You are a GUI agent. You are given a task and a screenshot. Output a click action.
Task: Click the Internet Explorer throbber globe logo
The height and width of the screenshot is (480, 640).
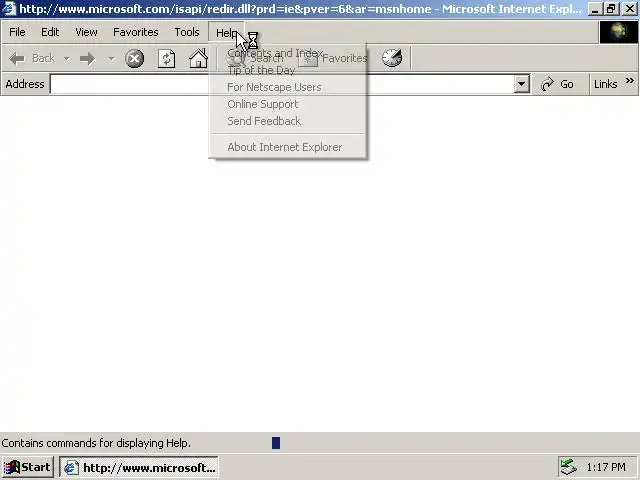pos(619,32)
